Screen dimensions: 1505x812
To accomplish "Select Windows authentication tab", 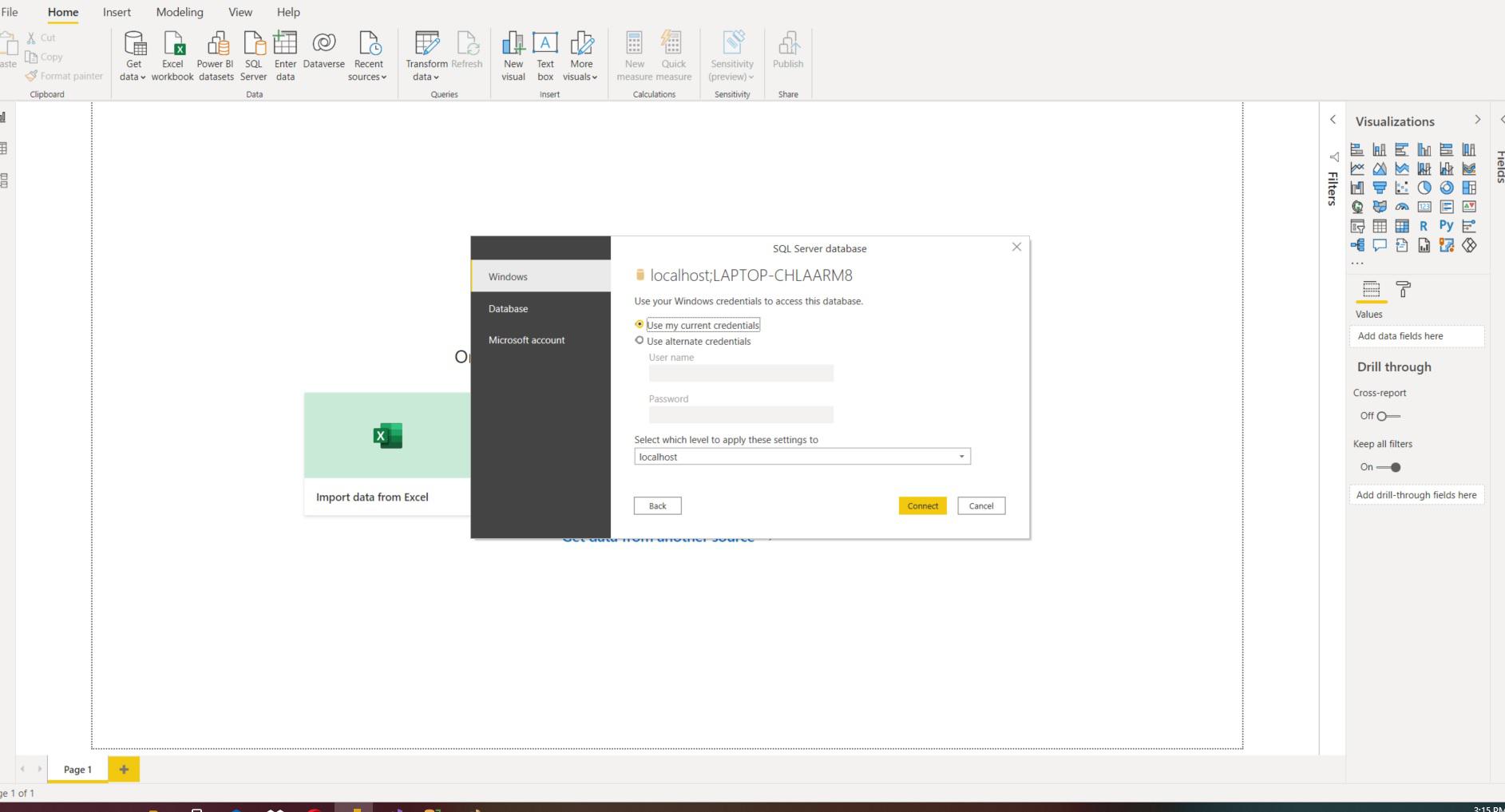I will pos(541,276).
